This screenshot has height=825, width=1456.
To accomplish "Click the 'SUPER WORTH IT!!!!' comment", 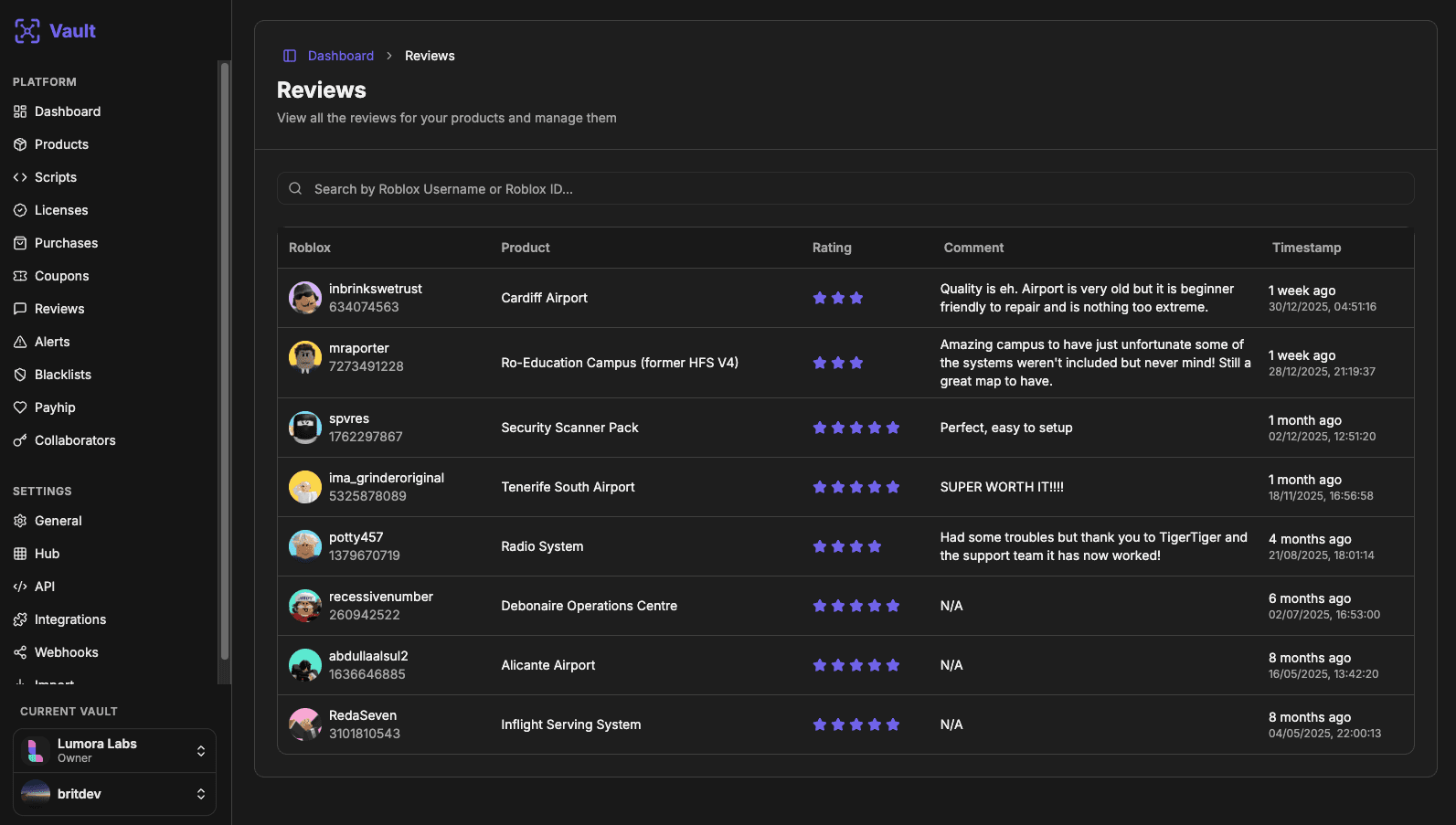I will (x=1002, y=487).
